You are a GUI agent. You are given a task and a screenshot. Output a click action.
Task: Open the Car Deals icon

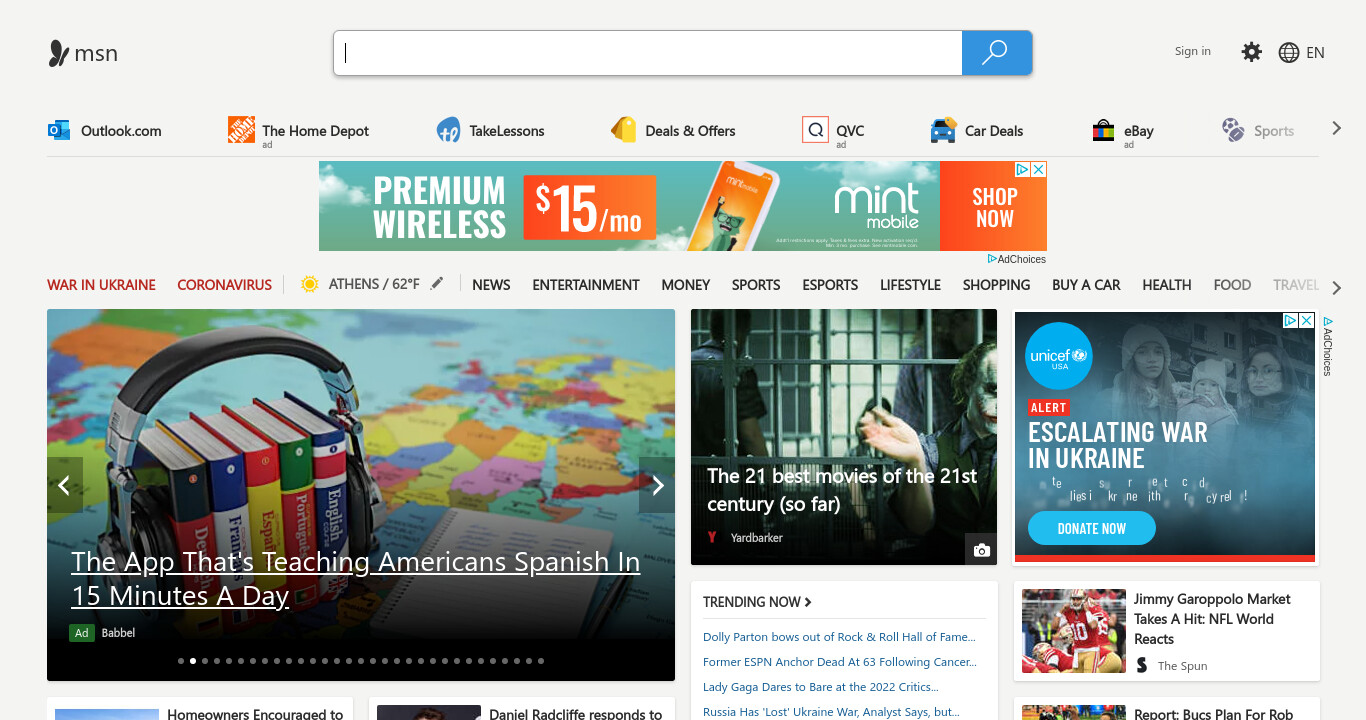point(943,130)
